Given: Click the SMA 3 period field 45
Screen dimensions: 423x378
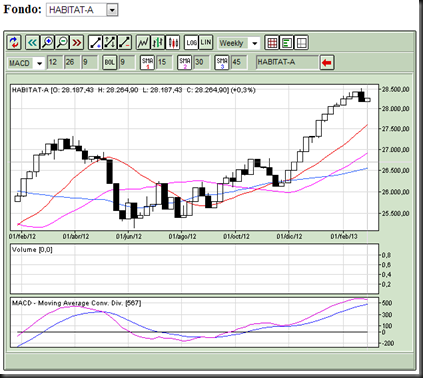Looking at the screenshot, I should tap(239, 62).
